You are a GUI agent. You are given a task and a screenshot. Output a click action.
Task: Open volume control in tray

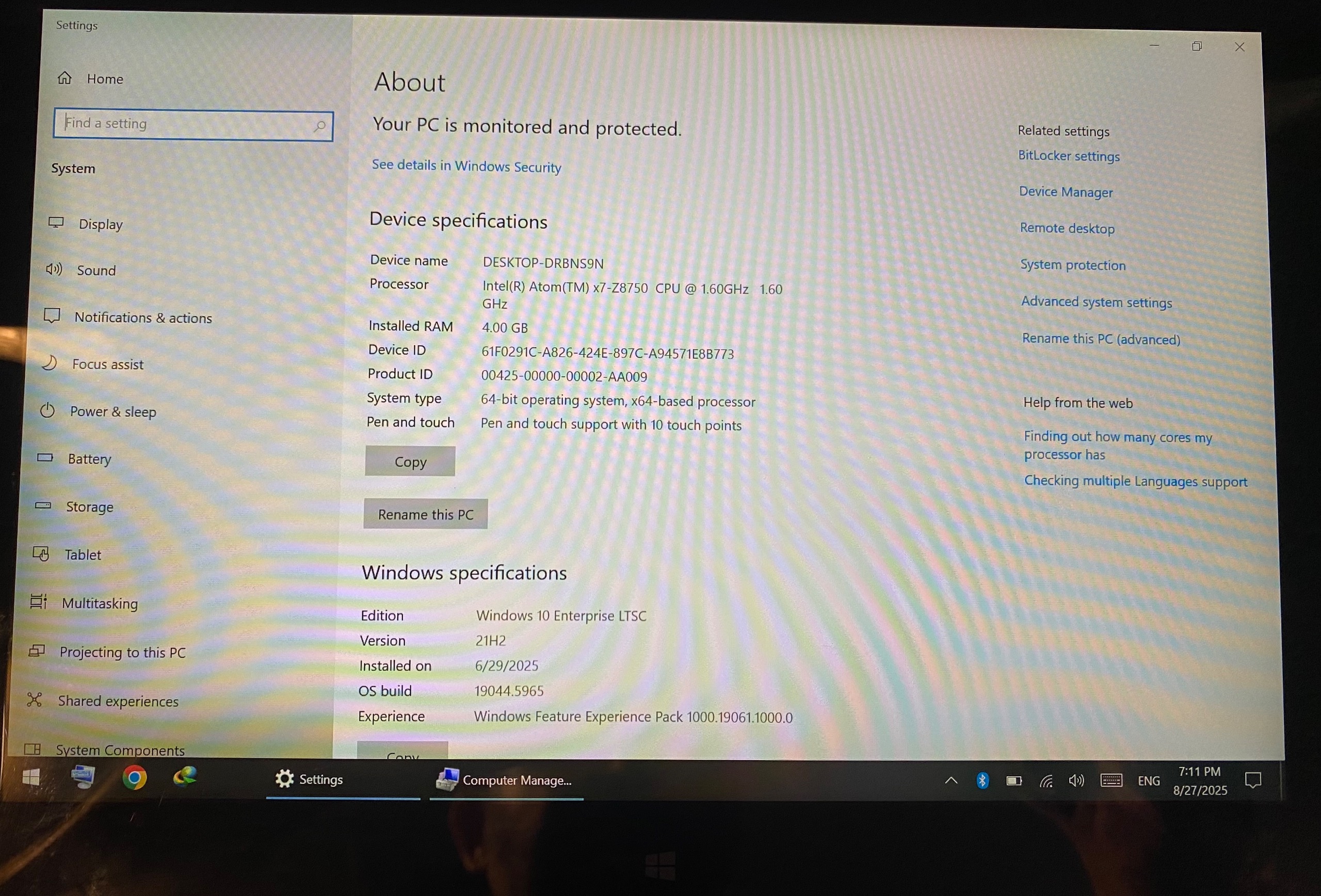click(1076, 781)
